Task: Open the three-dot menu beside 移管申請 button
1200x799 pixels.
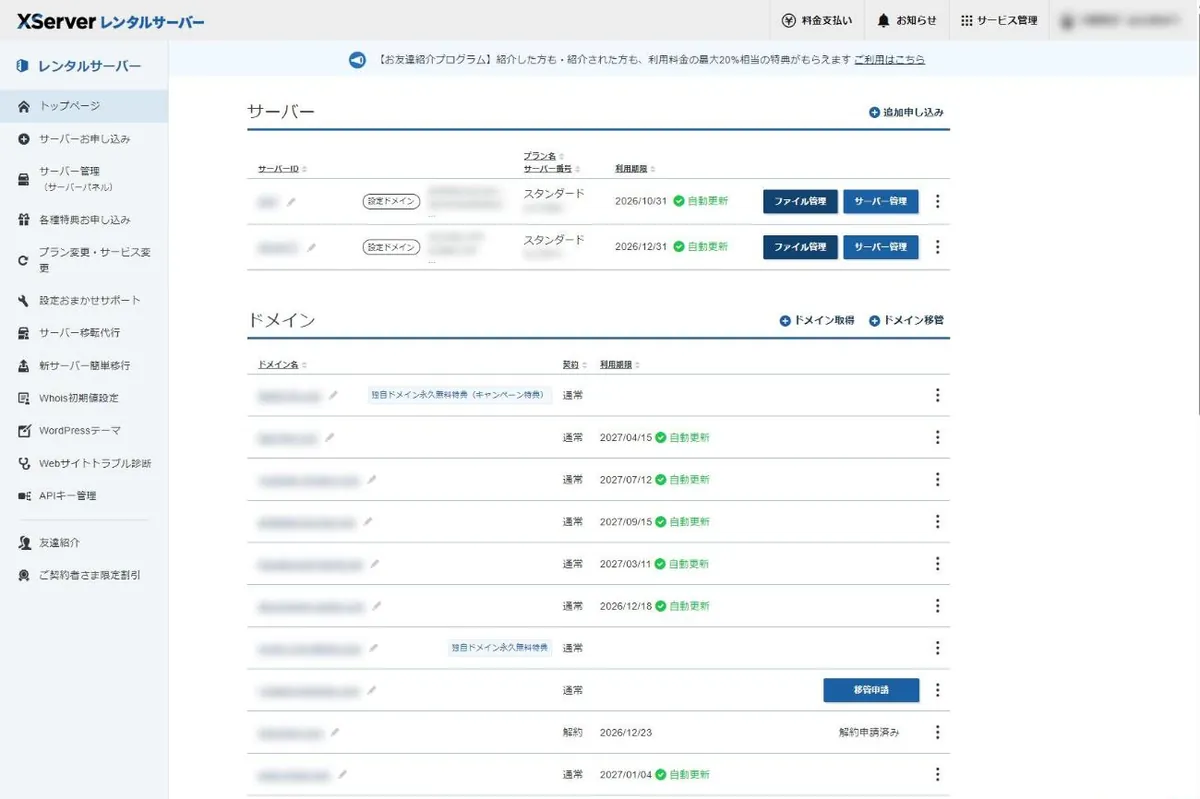Action: tap(937, 690)
